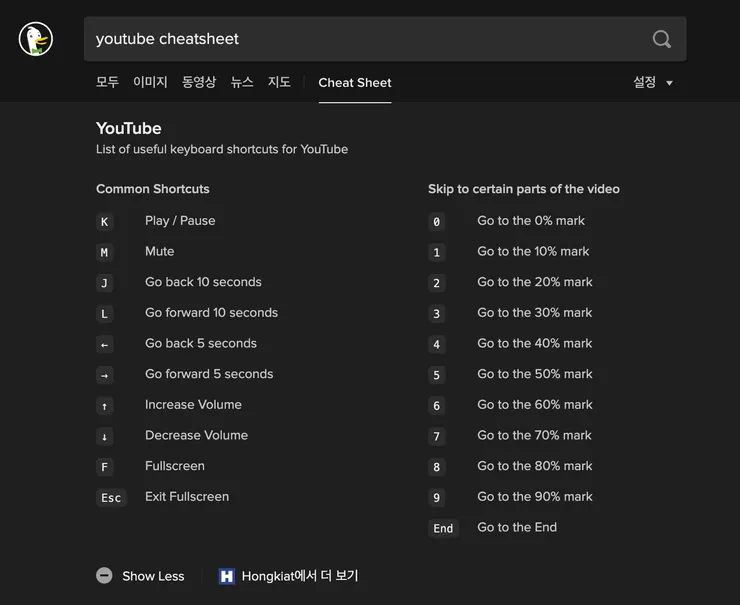Click the 9 key icon
Viewport: 740px width, 605px height.
(437, 498)
